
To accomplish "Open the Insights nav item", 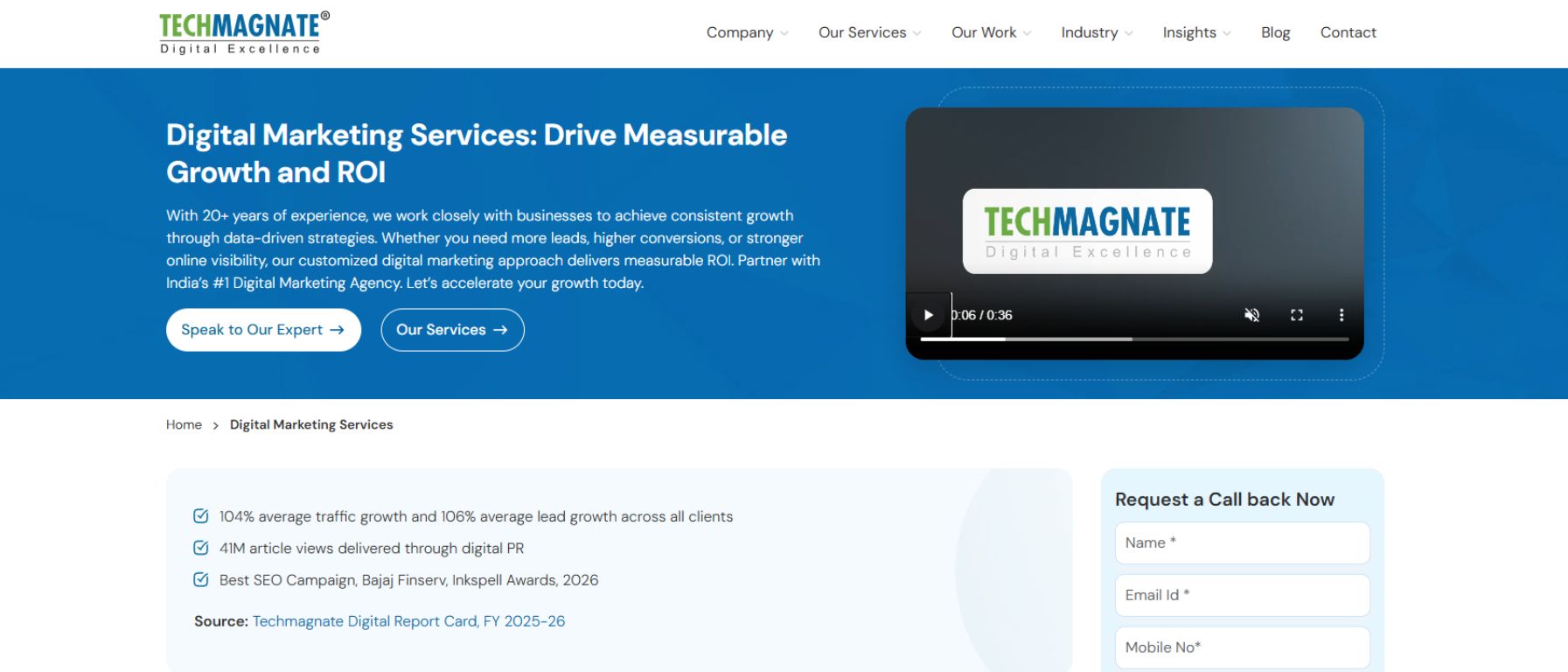I will coord(1189,32).
